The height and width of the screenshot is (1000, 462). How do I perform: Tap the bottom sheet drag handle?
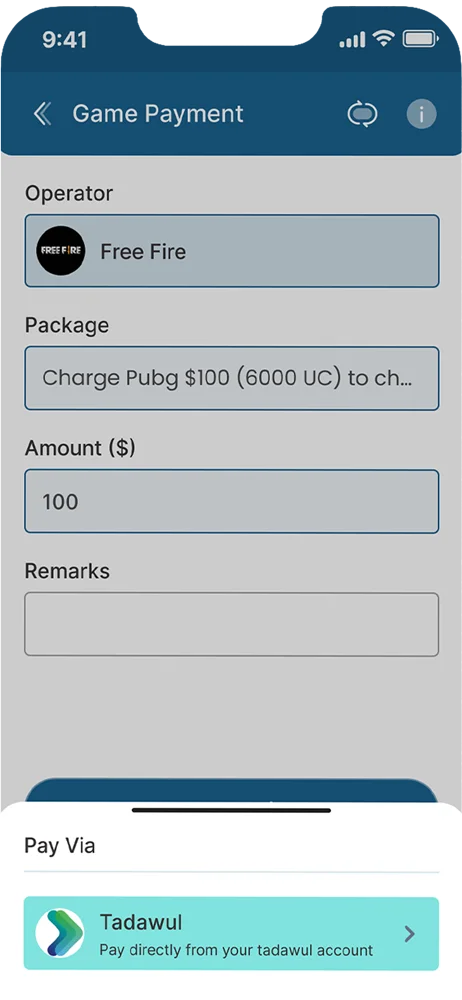click(x=232, y=811)
